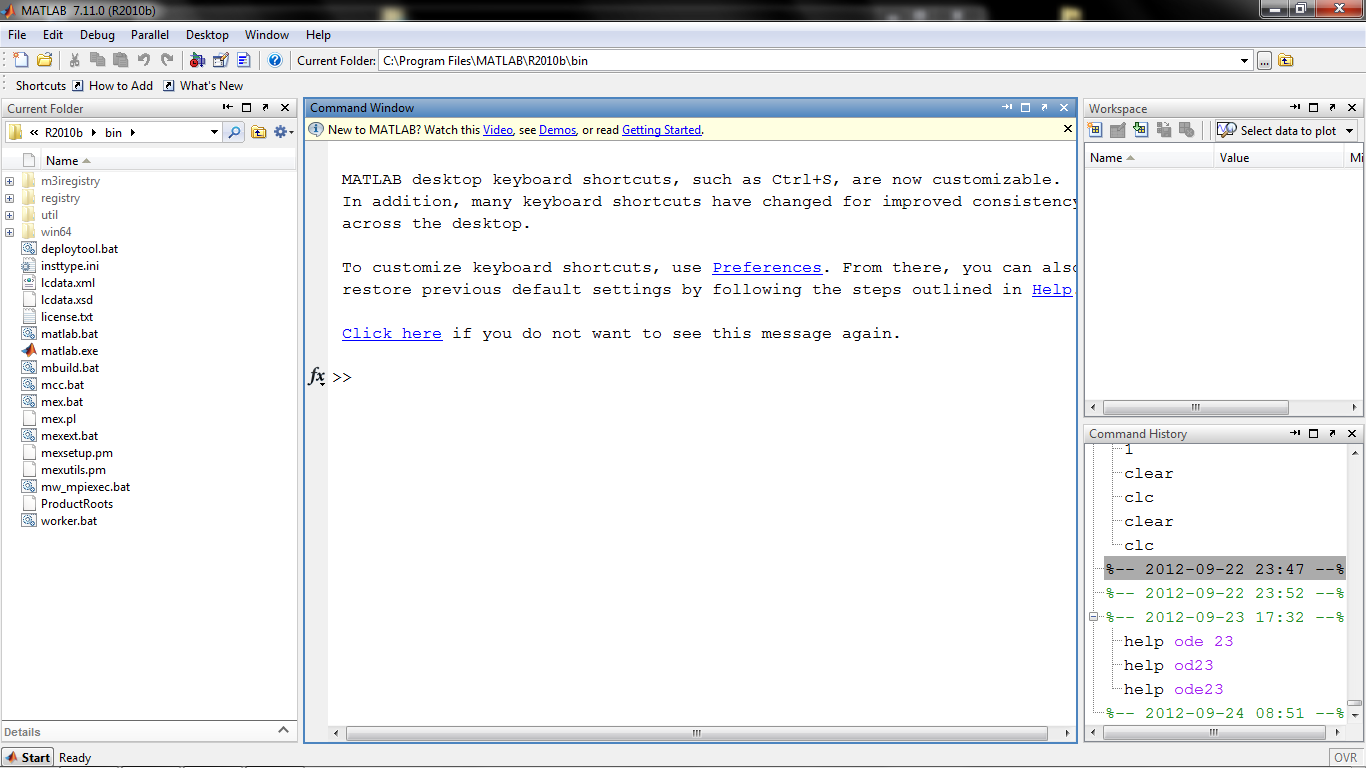Open Current Folder actions gear menu
1366x768 pixels.
coord(283,132)
